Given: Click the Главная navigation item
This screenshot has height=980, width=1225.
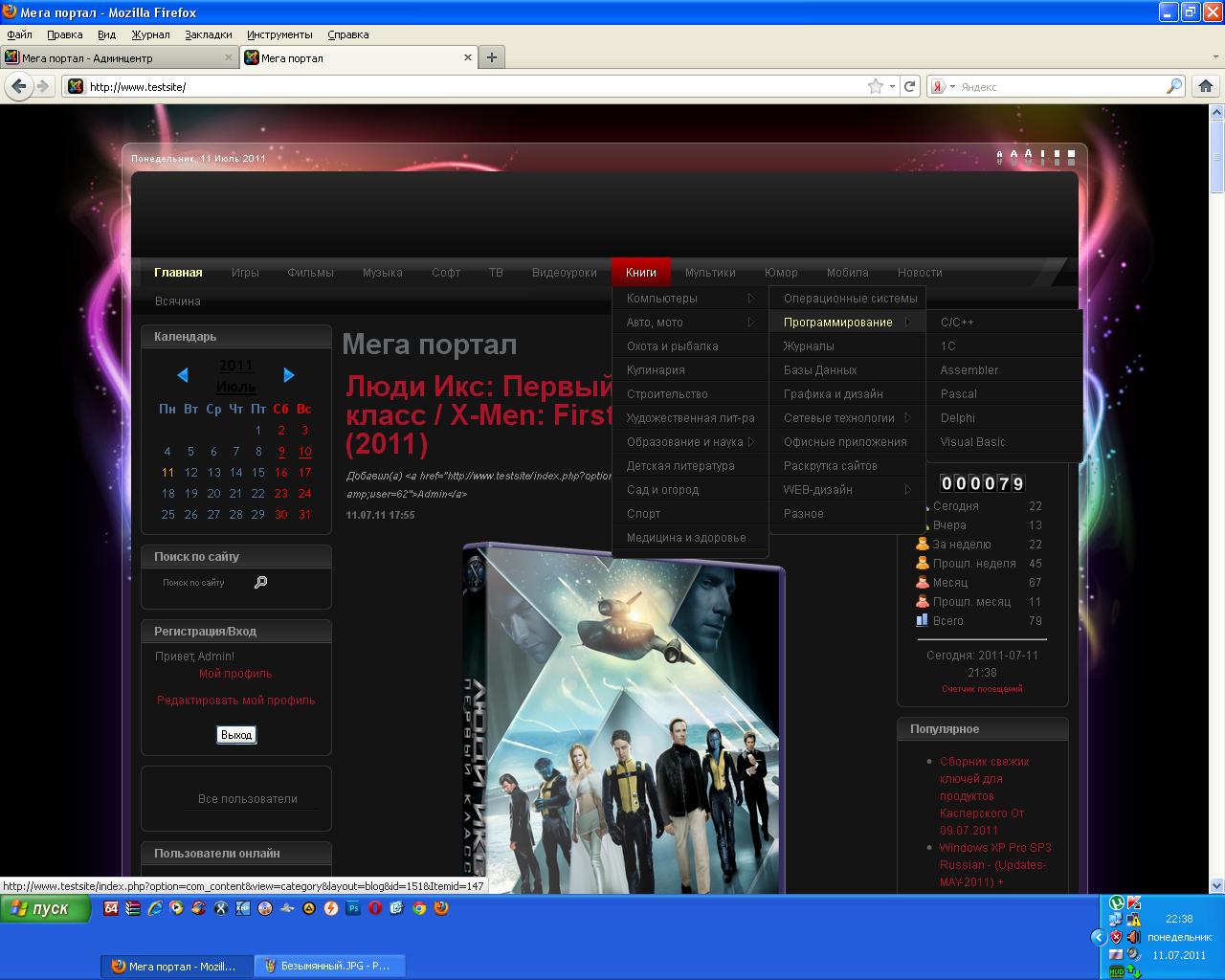Looking at the screenshot, I should [178, 273].
